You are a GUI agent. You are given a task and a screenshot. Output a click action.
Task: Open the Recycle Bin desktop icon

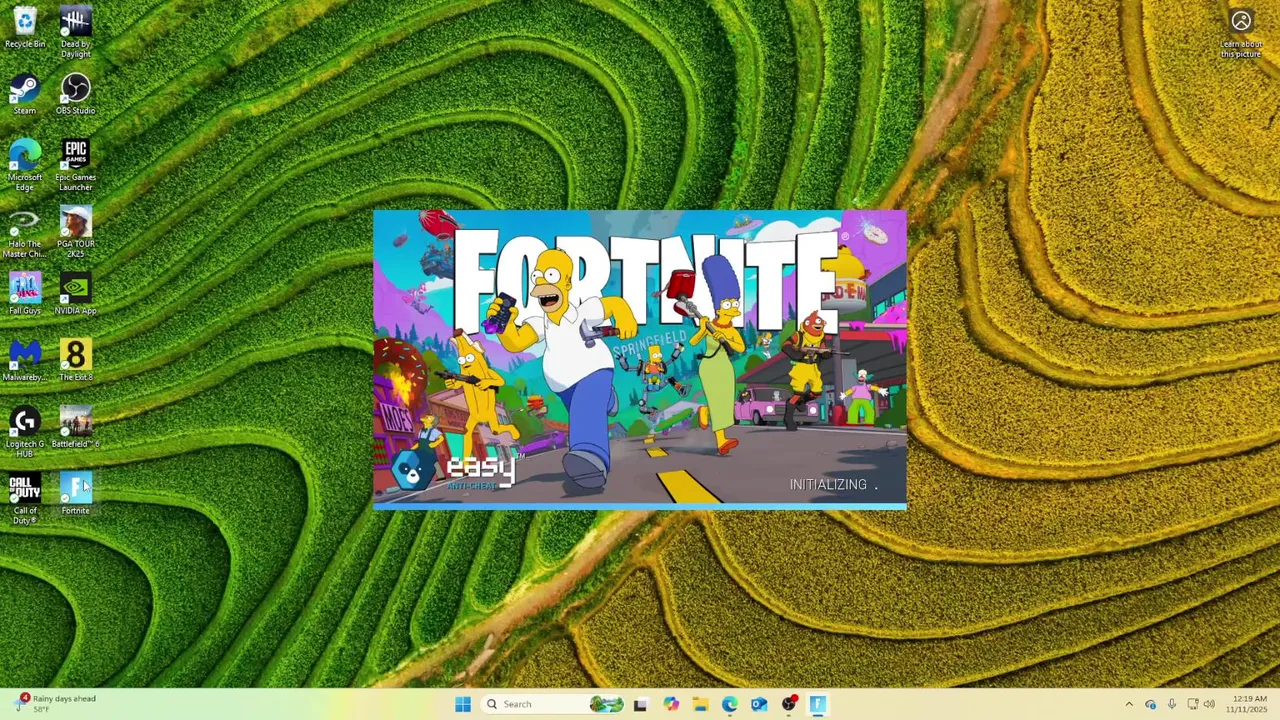pos(25,27)
